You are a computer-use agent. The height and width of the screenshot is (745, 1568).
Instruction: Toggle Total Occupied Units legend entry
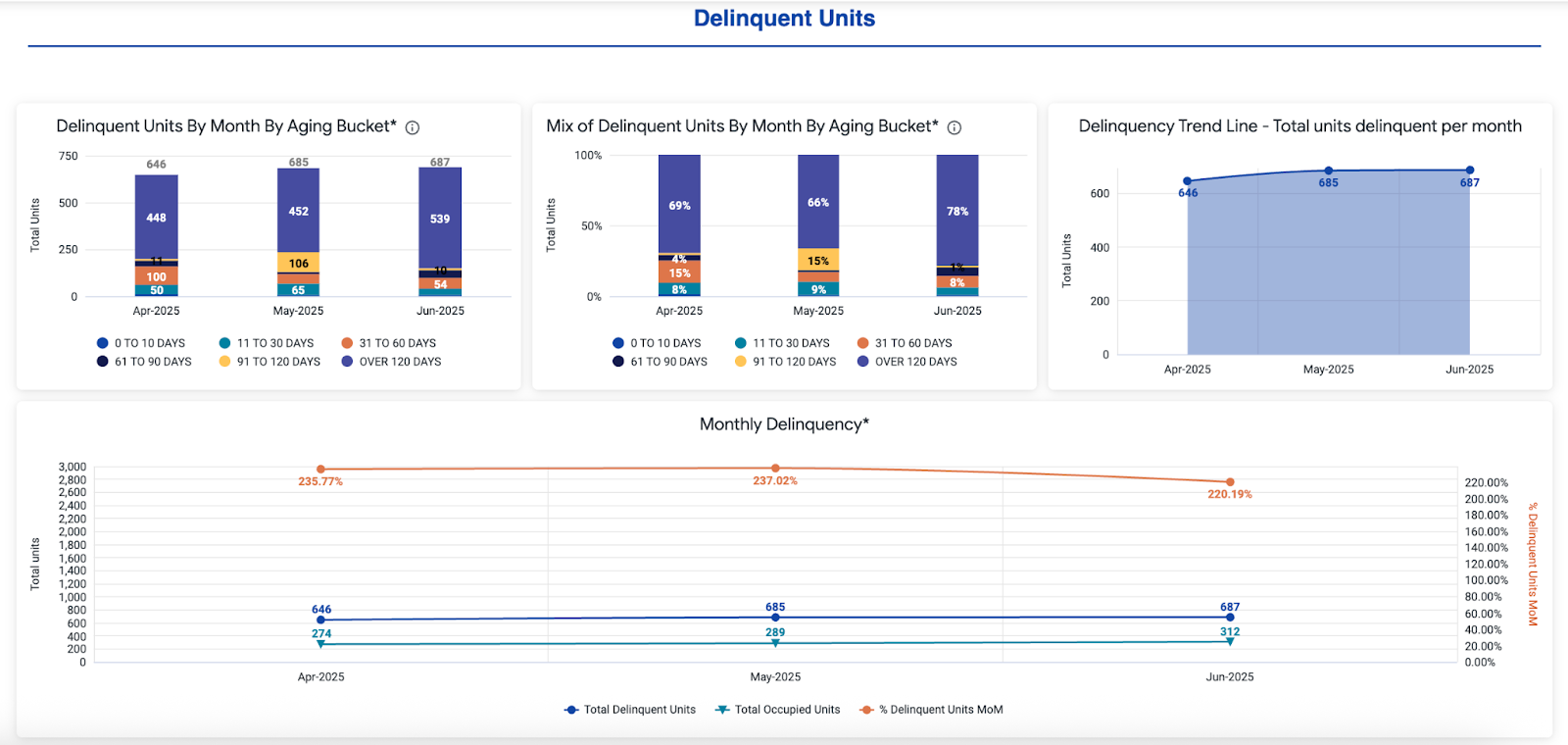pyautogui.click(x=778, y=710)
